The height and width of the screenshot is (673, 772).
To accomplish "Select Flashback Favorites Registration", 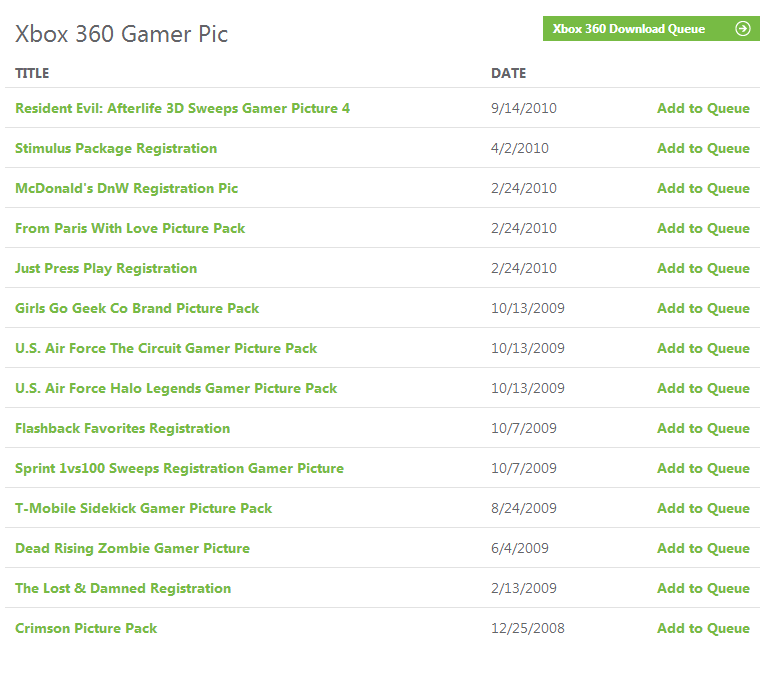I will 122,428.
